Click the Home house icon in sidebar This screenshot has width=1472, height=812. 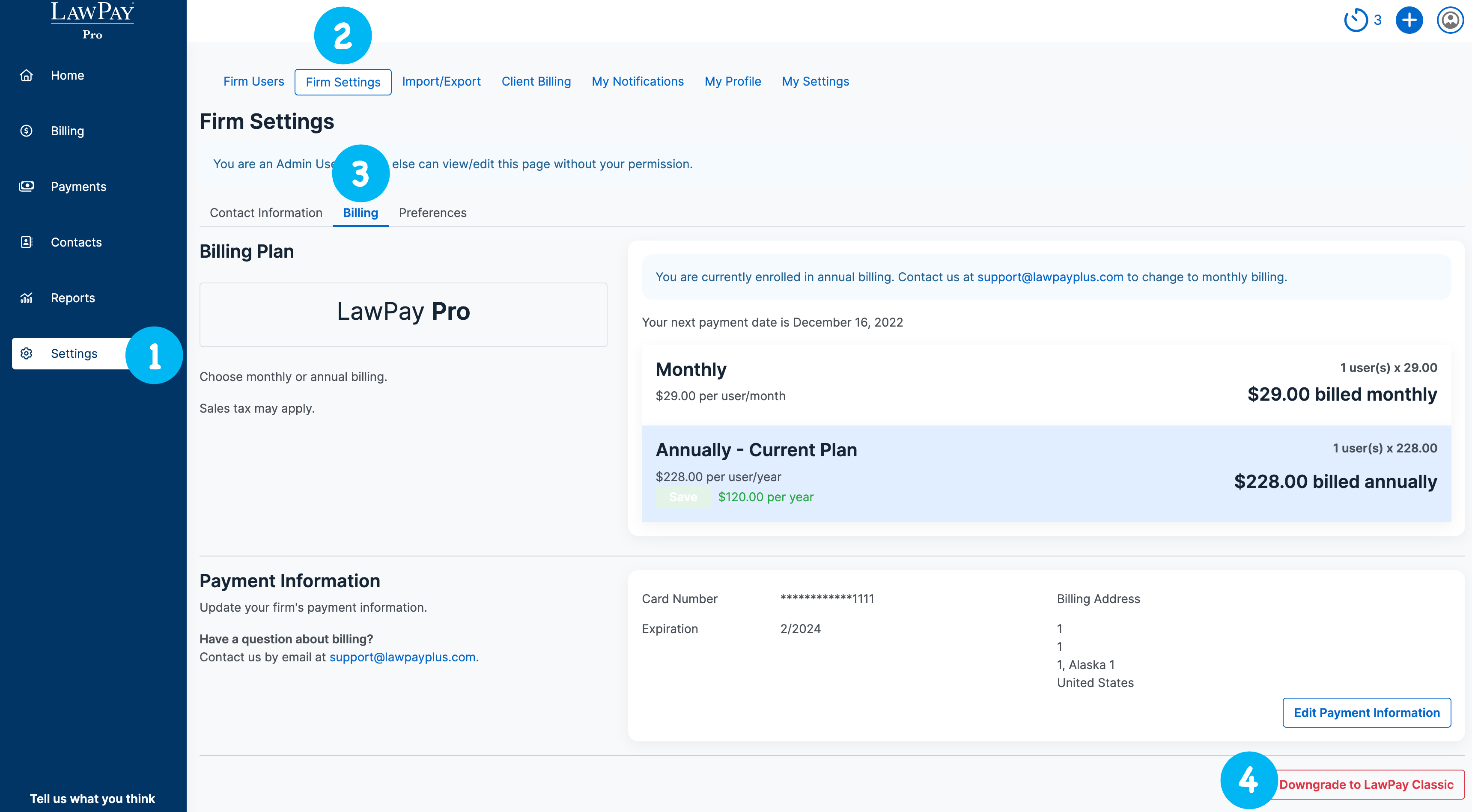[x=26, y=75]
